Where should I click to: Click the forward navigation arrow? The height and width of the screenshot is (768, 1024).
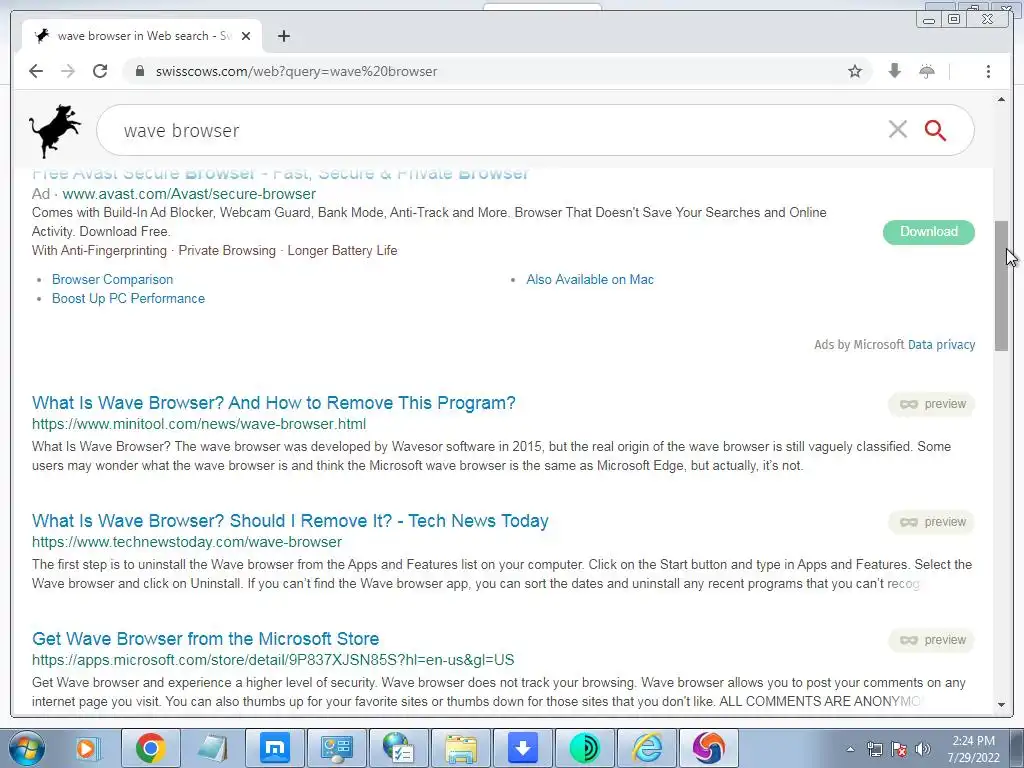pos(68,71)
